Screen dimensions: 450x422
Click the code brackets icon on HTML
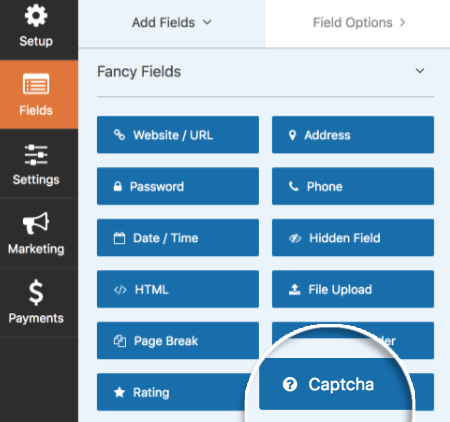(120, 290)
